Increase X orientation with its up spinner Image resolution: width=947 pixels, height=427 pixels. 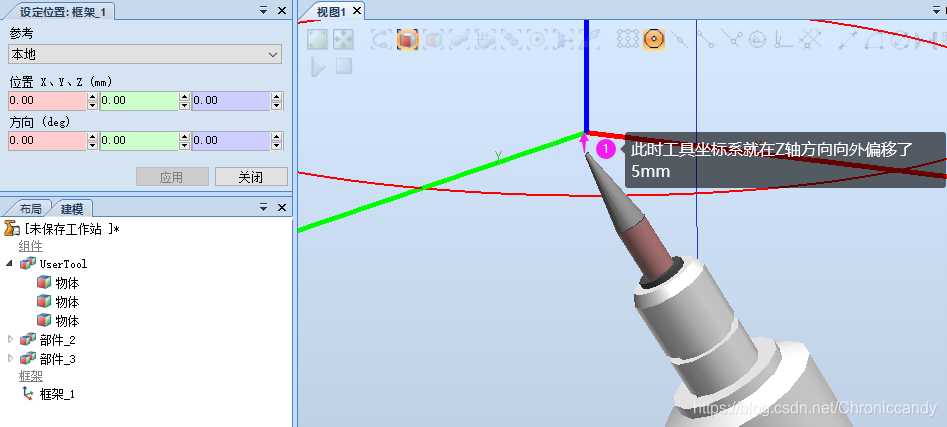[92, 136]
